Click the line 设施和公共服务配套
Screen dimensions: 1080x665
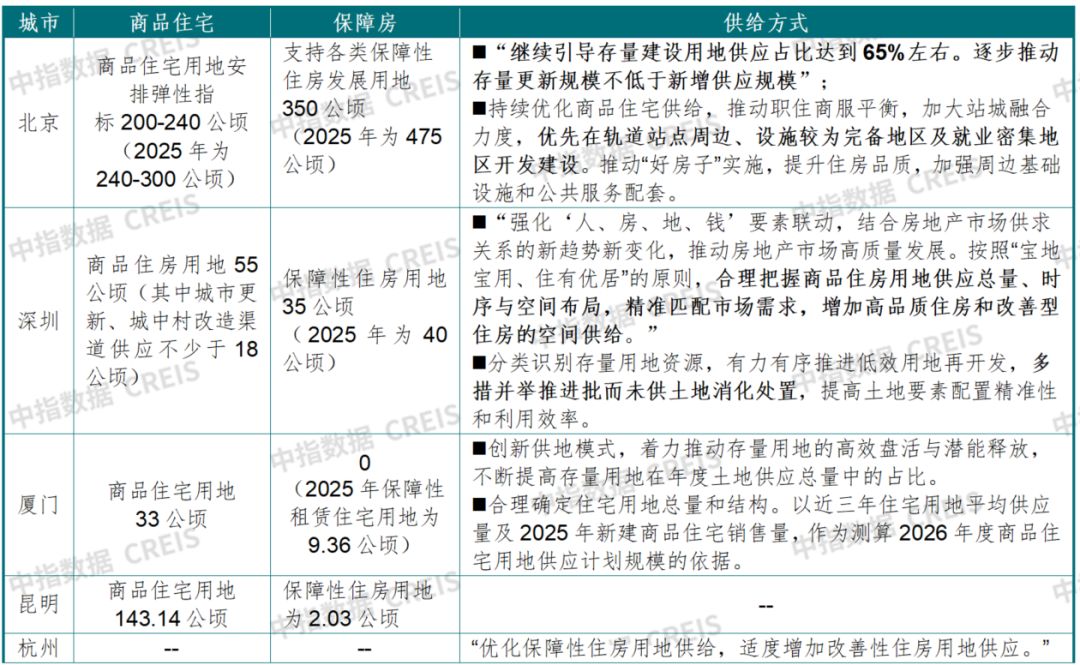click(x=568, y=193)
